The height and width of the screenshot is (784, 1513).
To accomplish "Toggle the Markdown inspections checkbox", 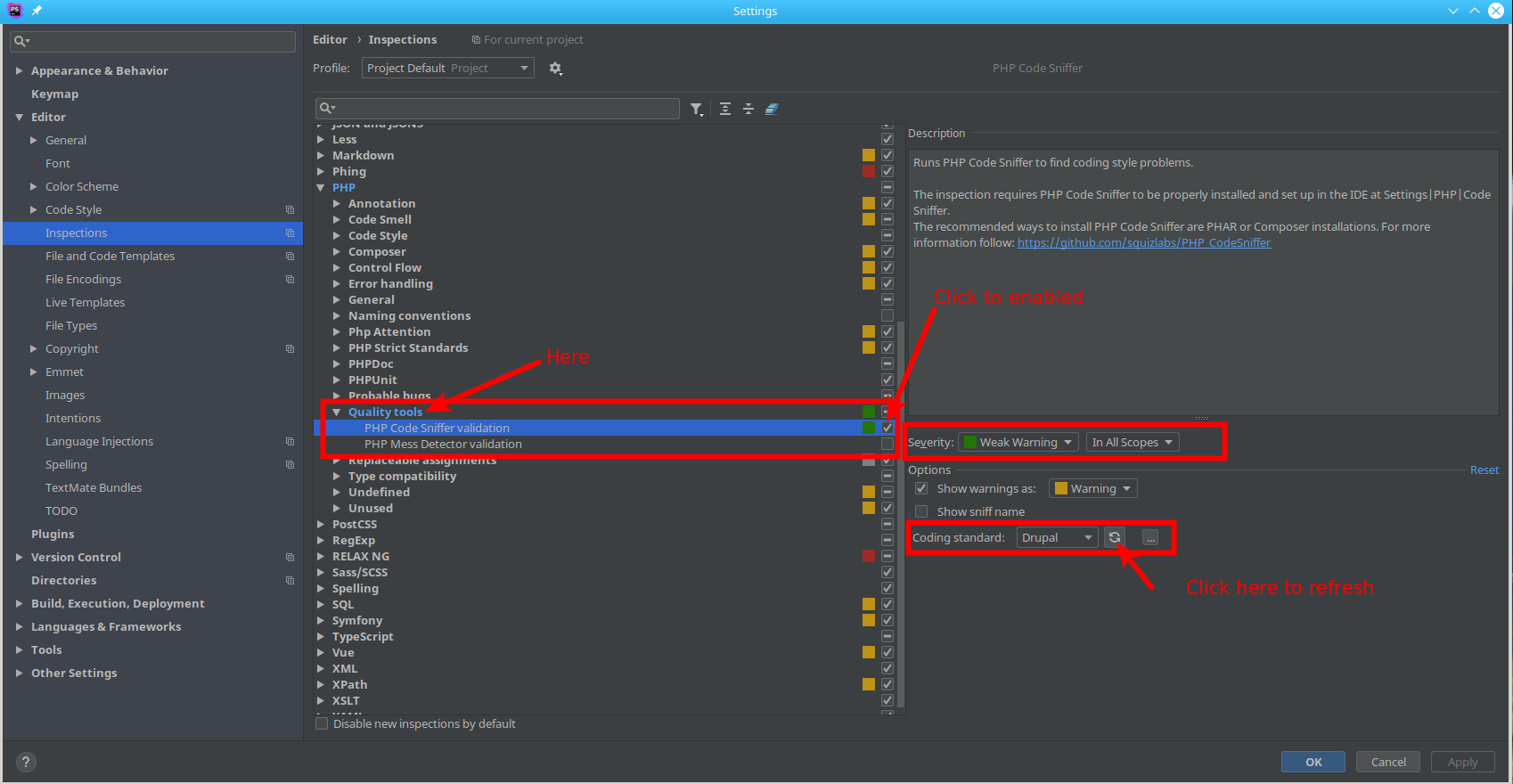I will tap(887, 155).
